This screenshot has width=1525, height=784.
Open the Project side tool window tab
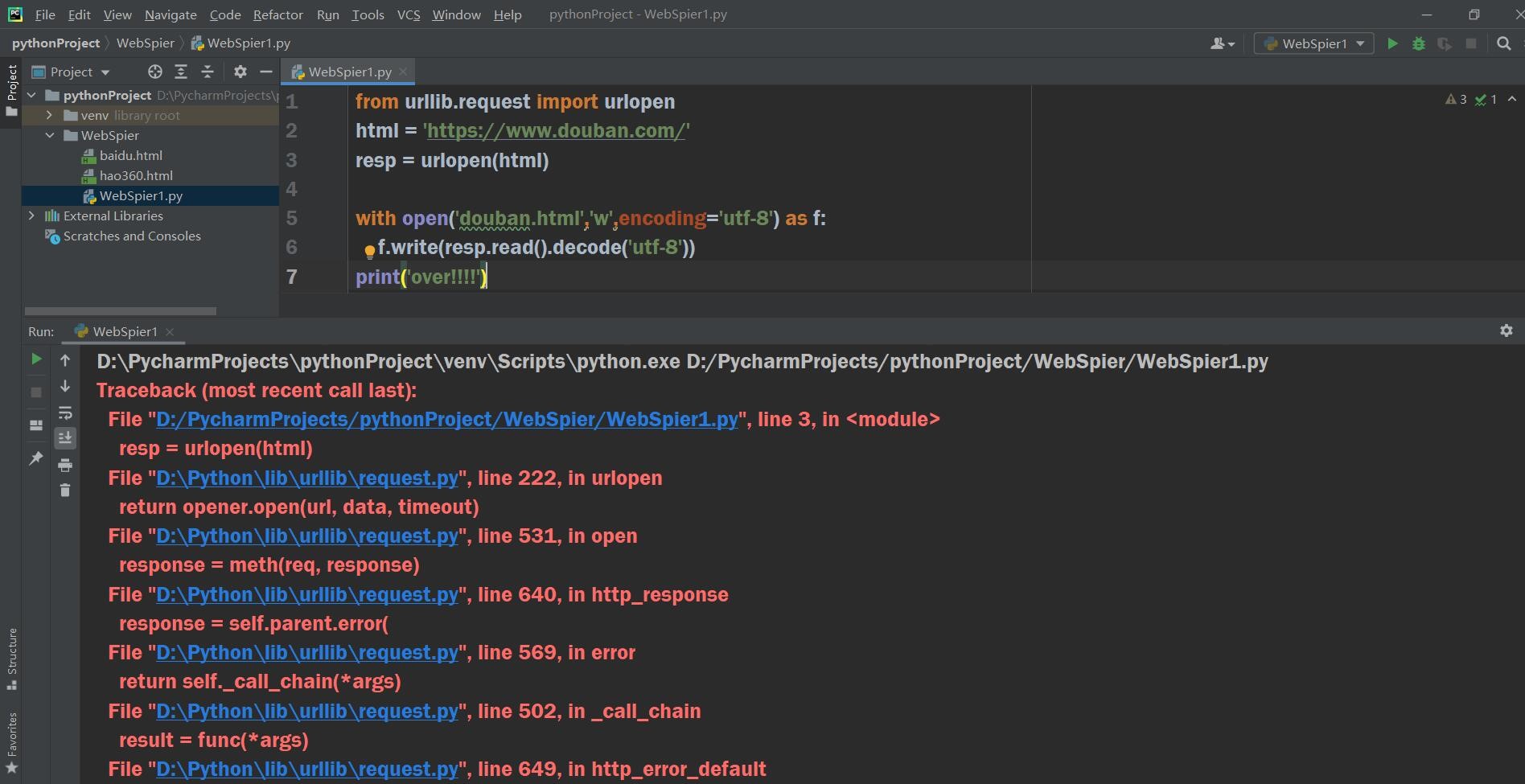[x=11, y=90]
